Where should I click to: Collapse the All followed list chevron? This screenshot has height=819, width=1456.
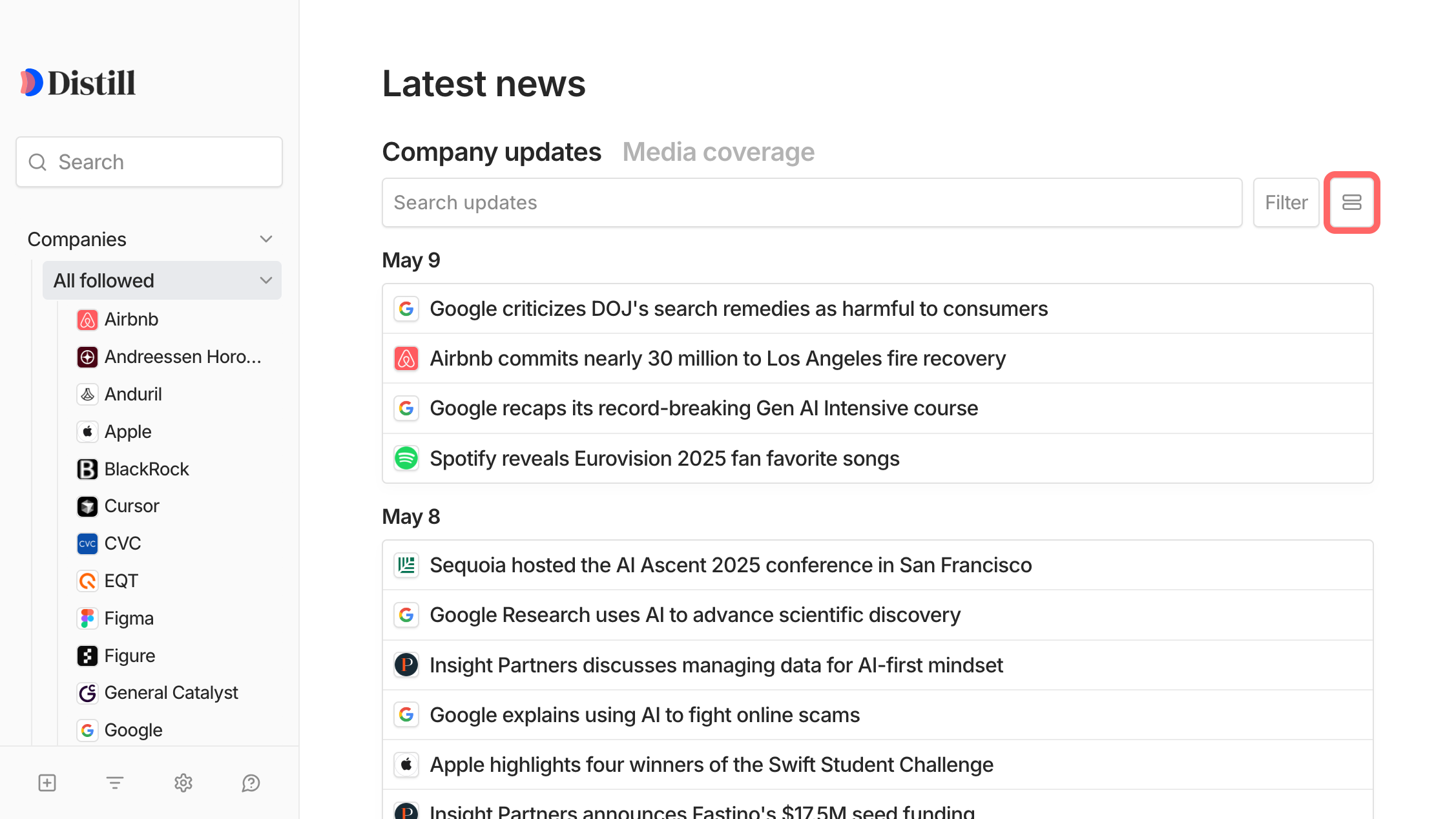coord(266,281)
